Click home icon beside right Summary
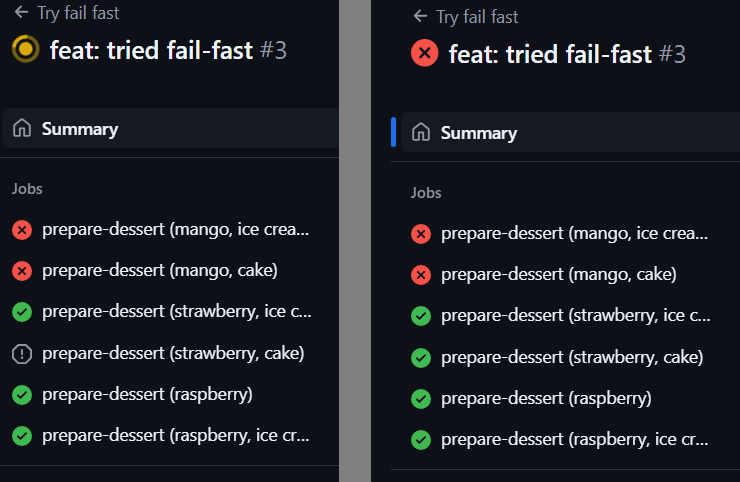The width and height of the screenshot is (740, 482). tap(421, 133)
